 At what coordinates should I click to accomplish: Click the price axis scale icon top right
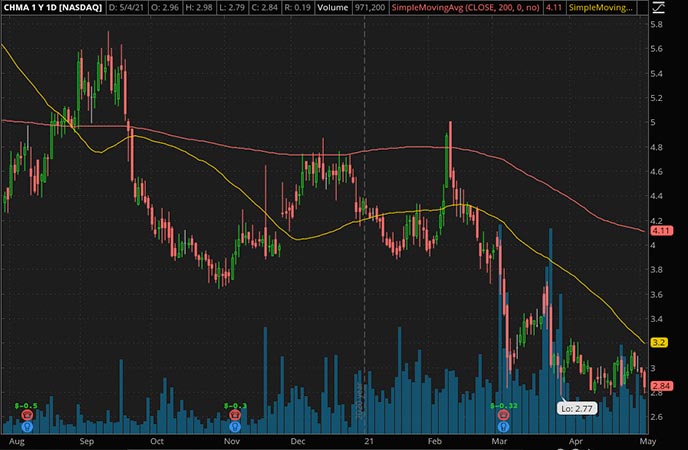coord(657,8)
